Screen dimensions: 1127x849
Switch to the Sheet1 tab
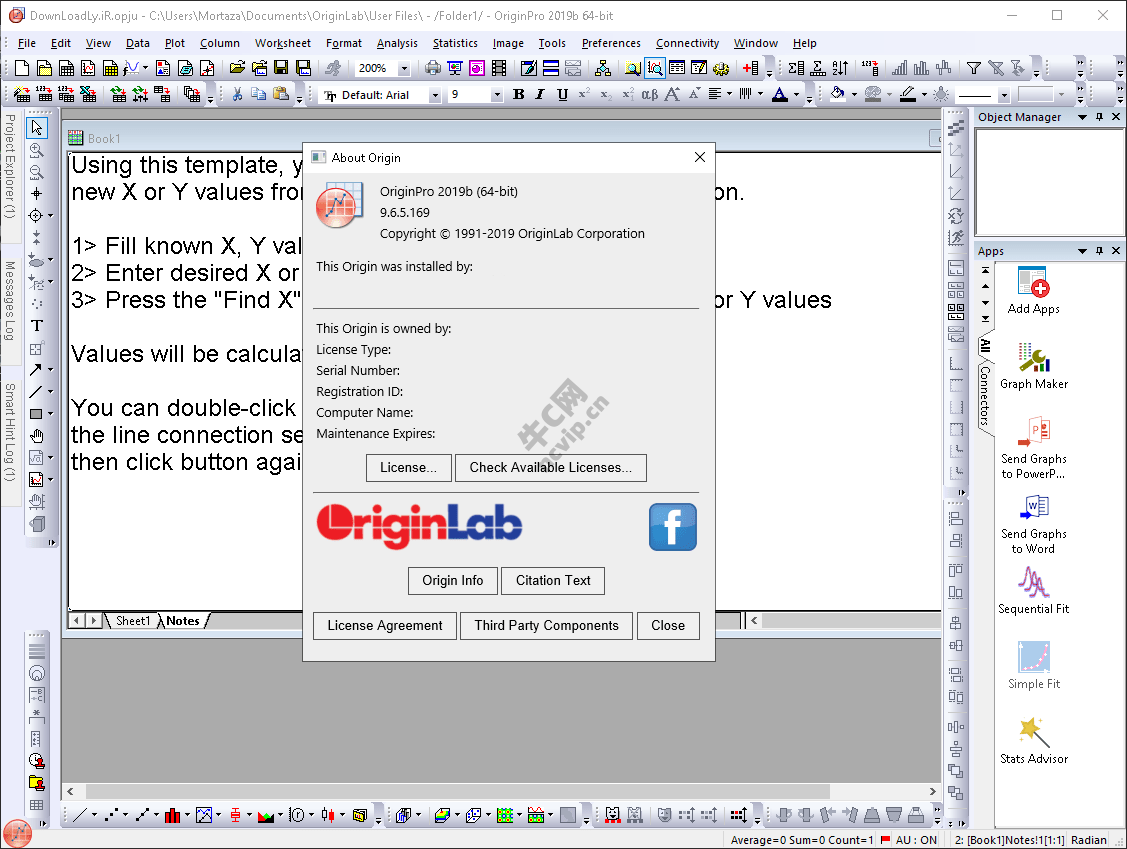133,620
